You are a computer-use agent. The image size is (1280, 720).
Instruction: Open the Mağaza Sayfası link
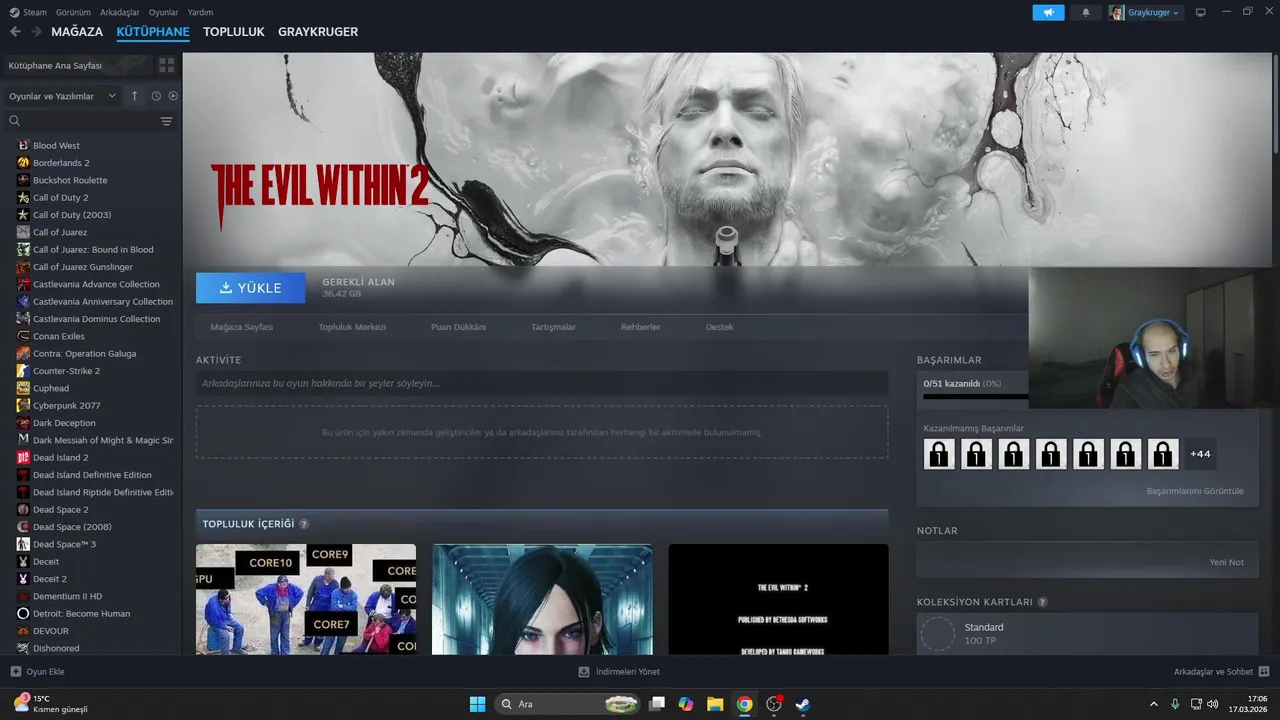point(242,327)
